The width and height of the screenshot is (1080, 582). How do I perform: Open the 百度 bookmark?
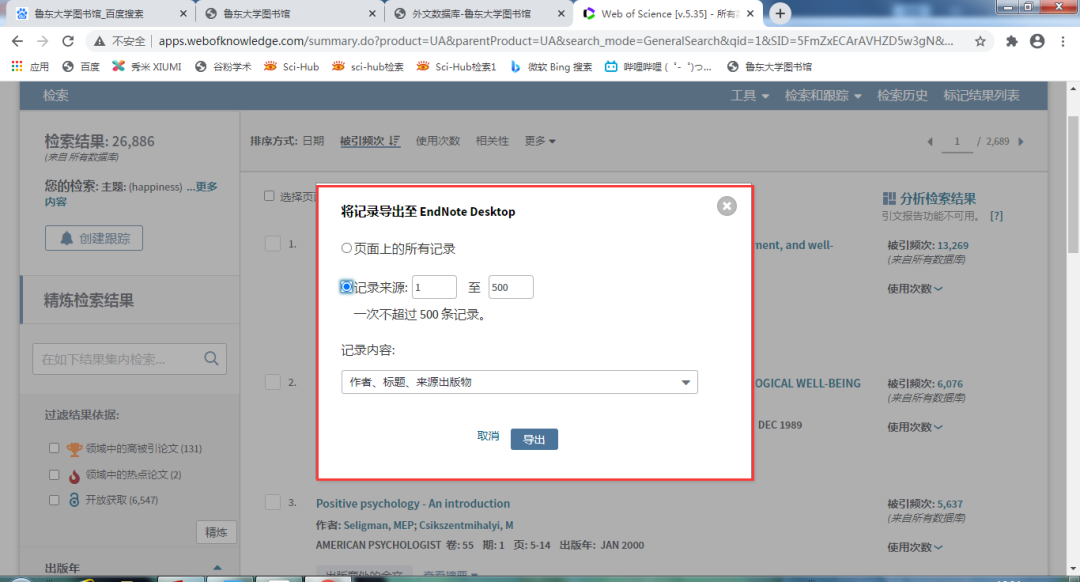tap(81, 67)
